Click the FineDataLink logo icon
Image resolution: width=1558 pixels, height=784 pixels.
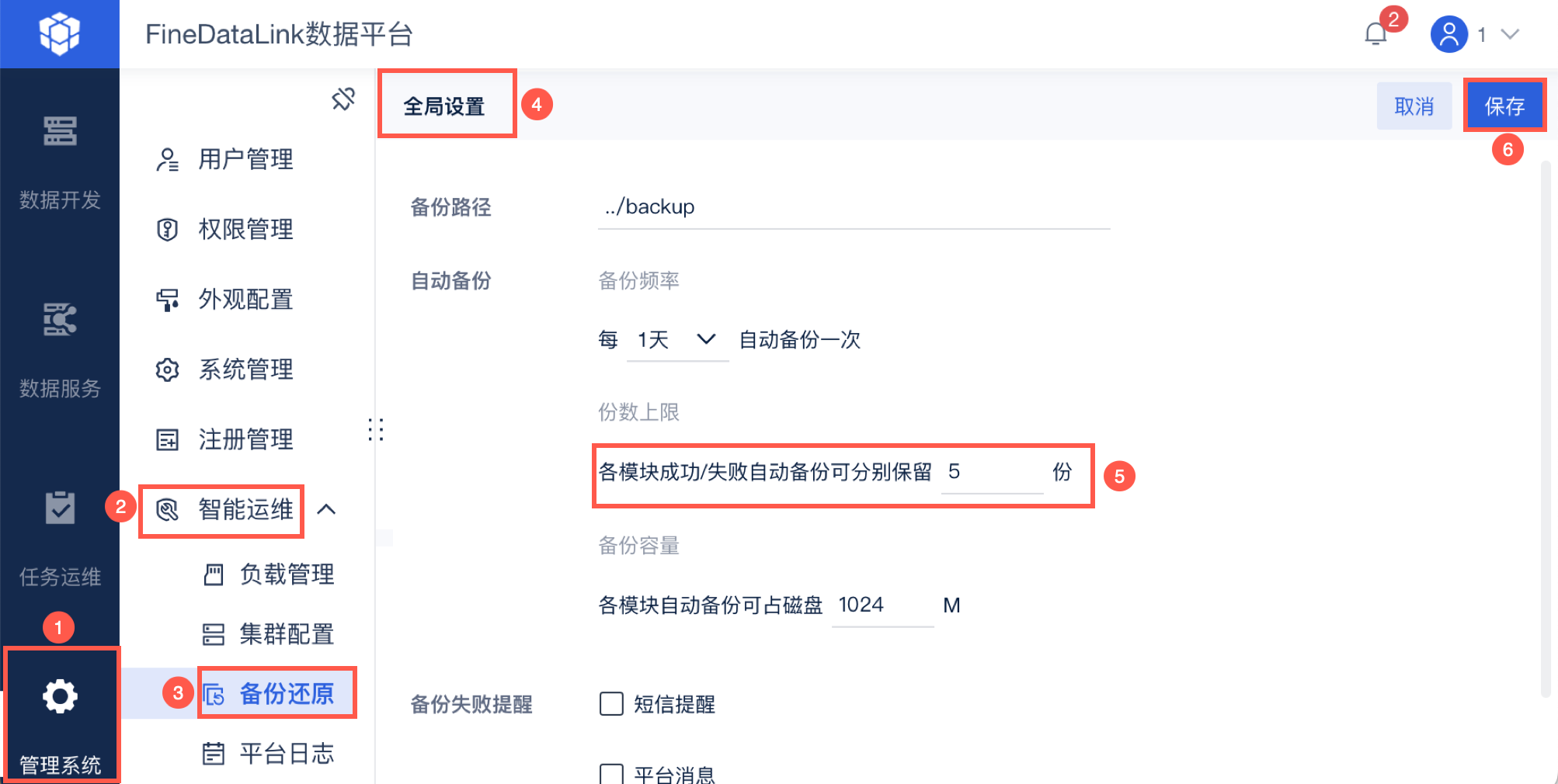pos(60,34)
